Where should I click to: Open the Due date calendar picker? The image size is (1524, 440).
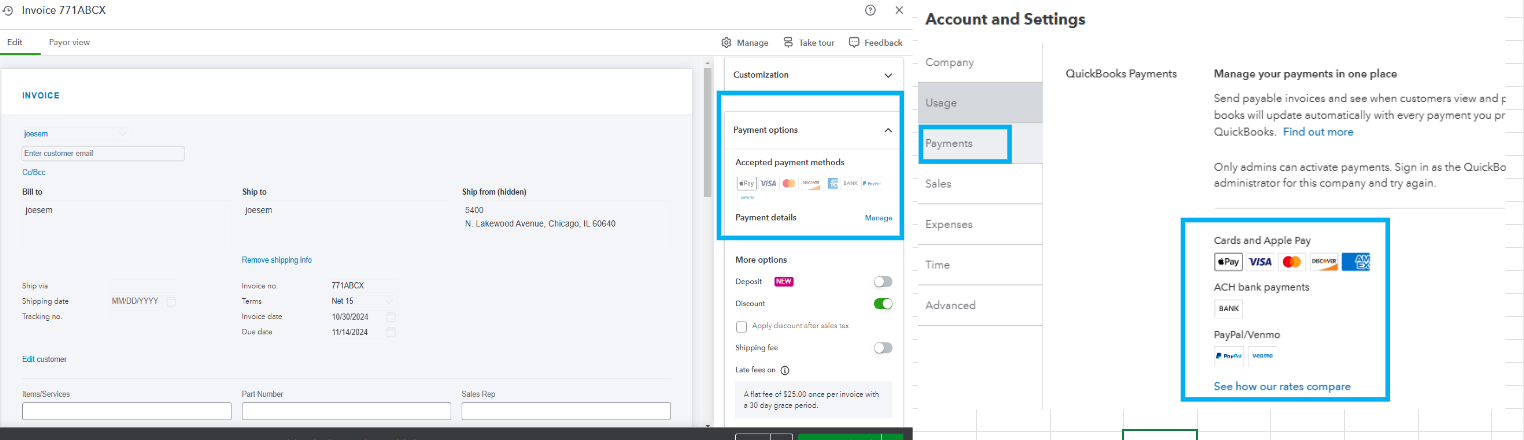tap(391, 332)
